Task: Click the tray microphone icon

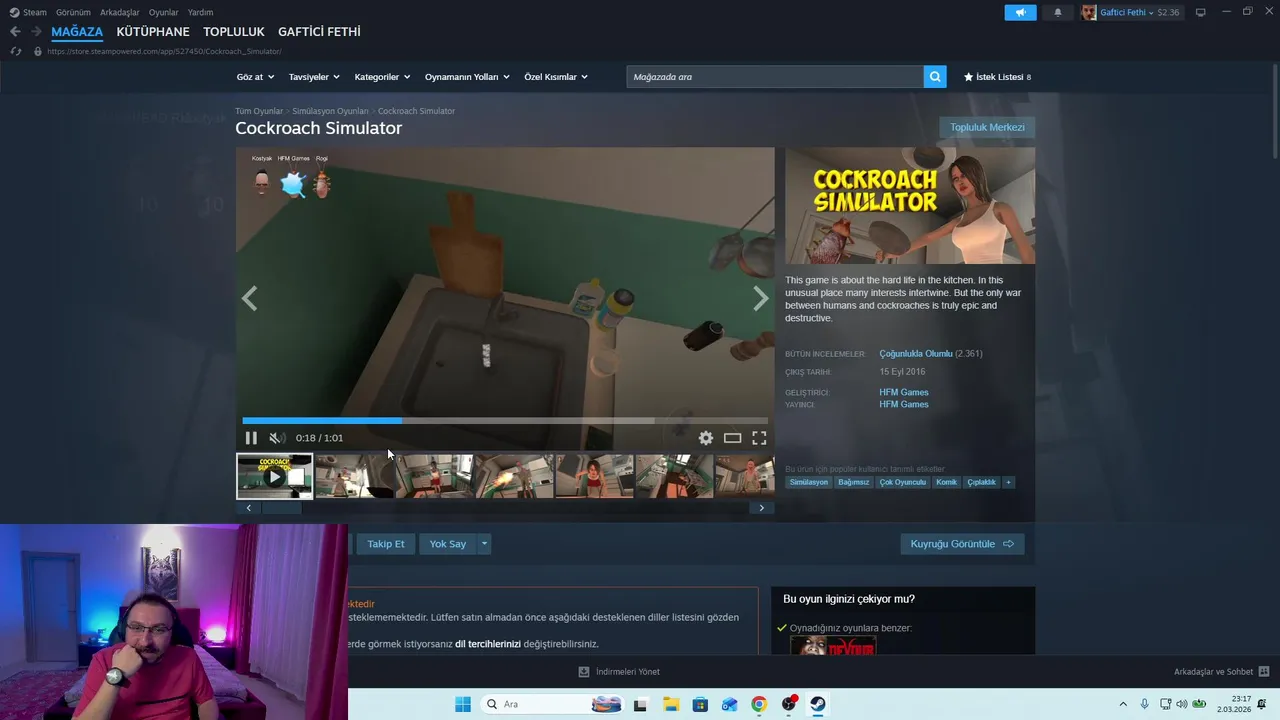Action: coord(1145,704)
